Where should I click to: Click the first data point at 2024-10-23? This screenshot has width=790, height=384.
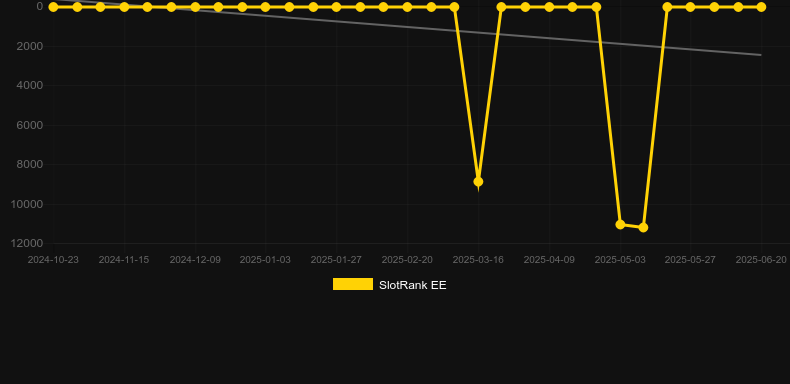(x=53, y=7)
